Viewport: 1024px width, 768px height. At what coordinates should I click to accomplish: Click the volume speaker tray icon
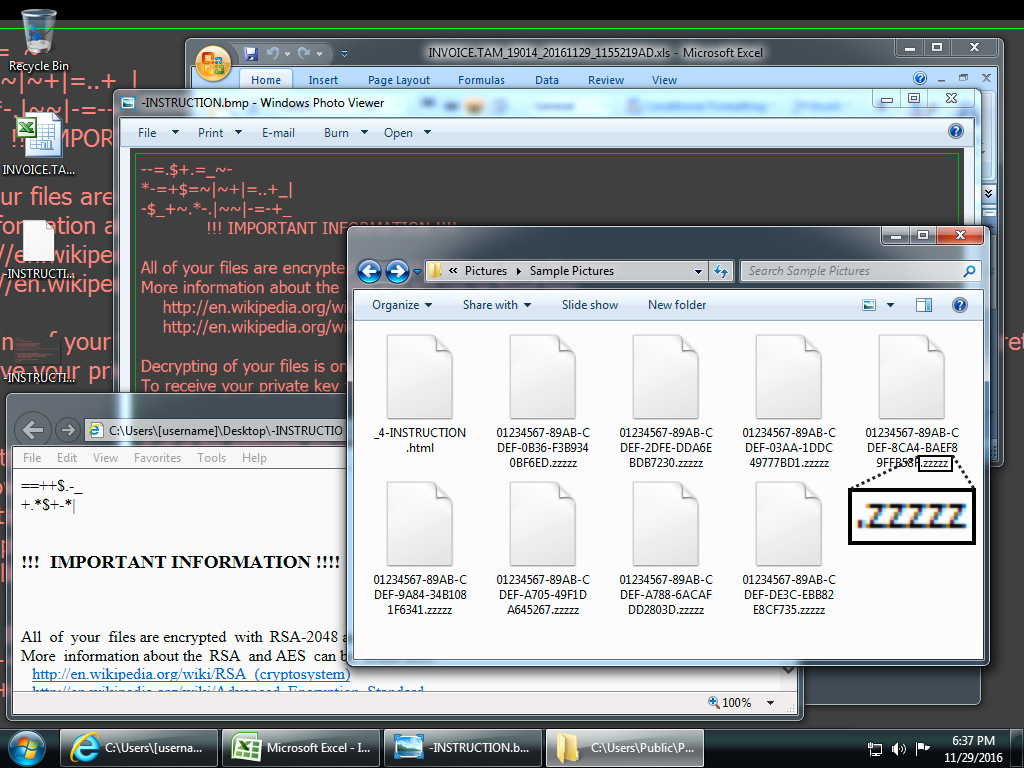[899, 749]
